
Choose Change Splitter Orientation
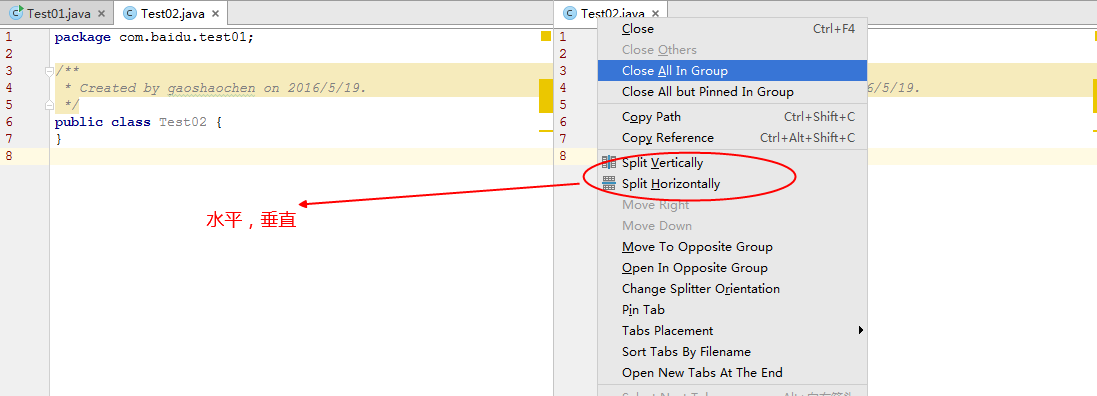[732, 289]
